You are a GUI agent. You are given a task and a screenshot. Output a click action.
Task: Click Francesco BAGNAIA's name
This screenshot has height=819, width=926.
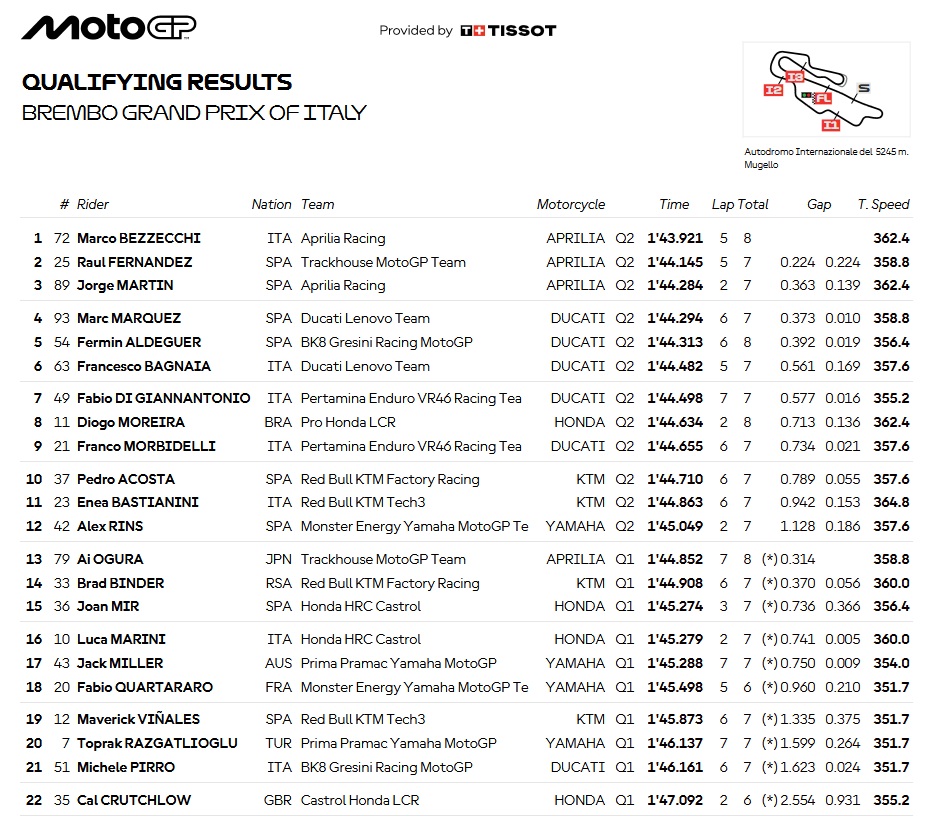(144, 366)
